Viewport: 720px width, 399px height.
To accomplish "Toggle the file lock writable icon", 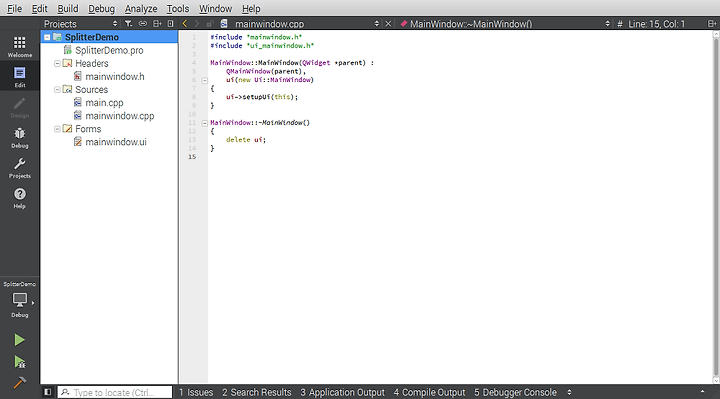I will click(x=209, y=23).
